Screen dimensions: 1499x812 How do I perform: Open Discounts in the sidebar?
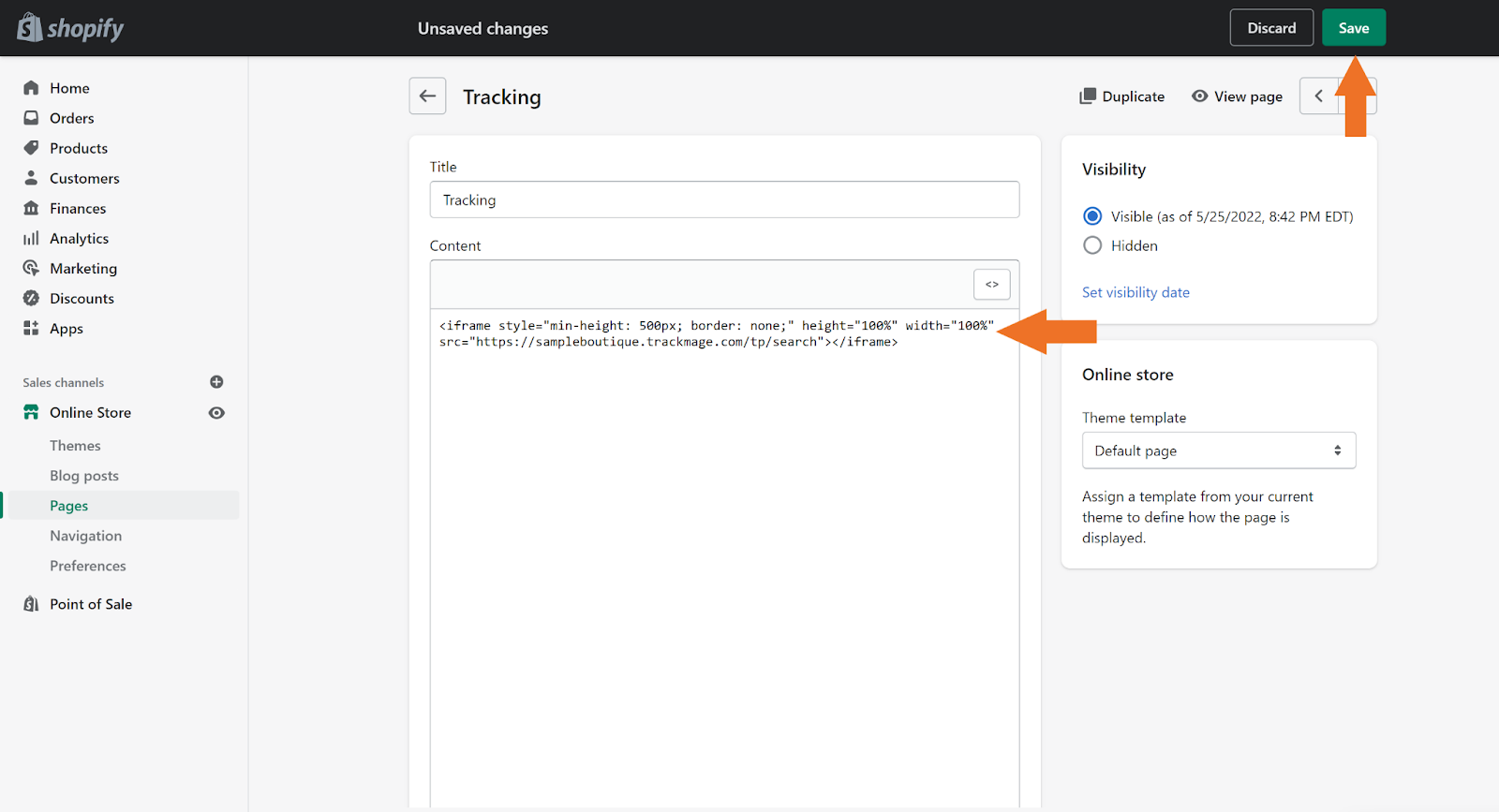[82, 298]
